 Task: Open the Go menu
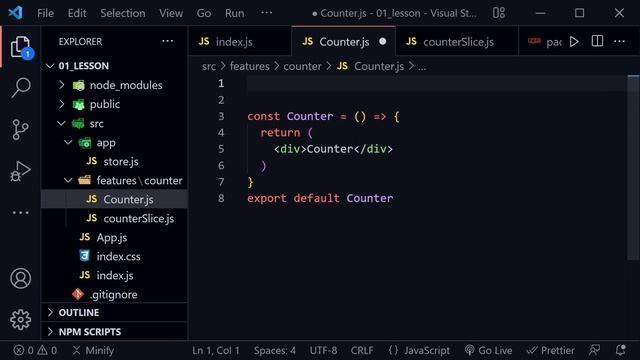tap(204, 13)
